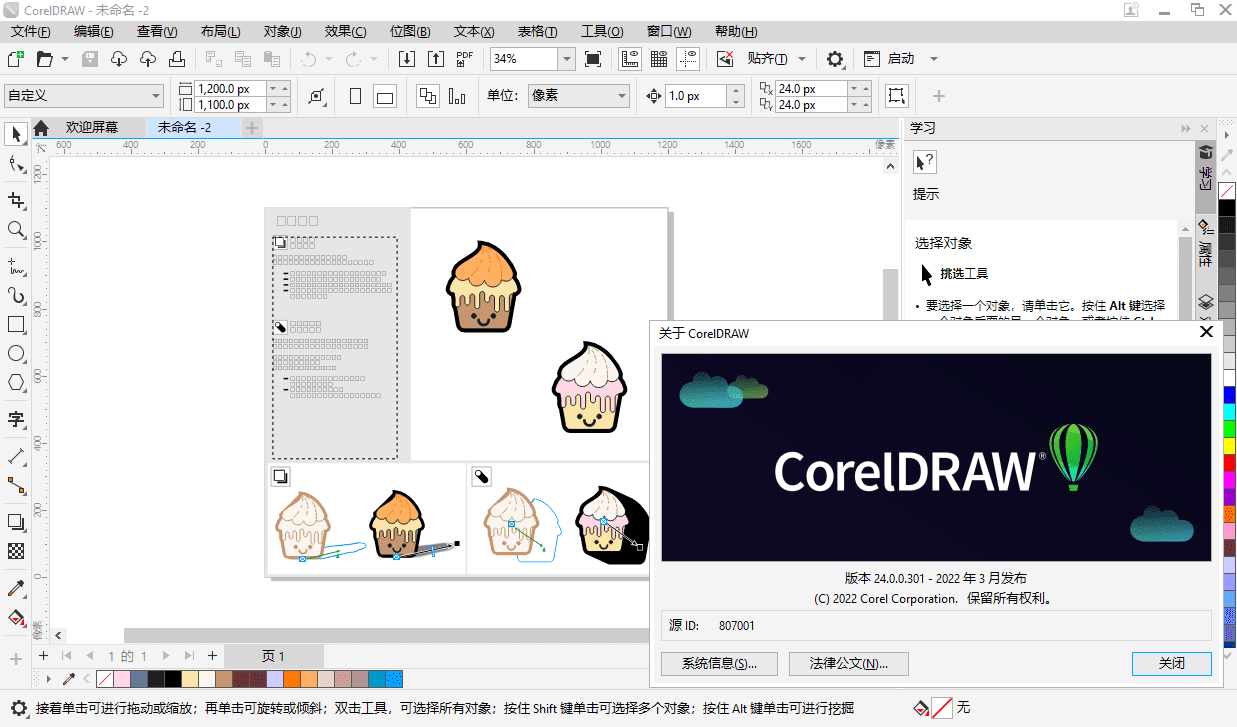Select the Artistic Media tool
The width and height of the screenshot is (1237, 727).
[16, 296]
